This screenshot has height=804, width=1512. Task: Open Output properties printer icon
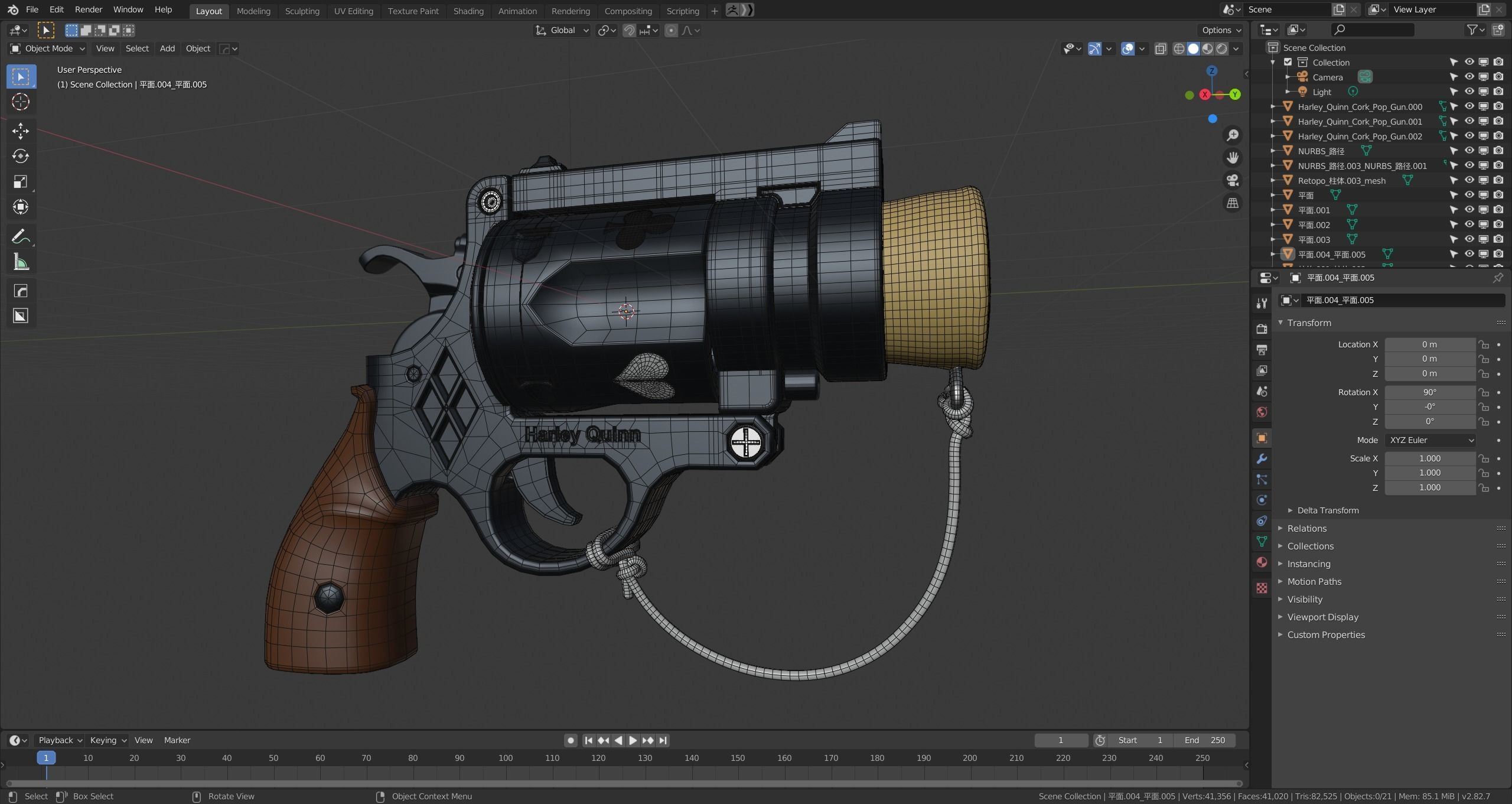[x=1262, y=350]
